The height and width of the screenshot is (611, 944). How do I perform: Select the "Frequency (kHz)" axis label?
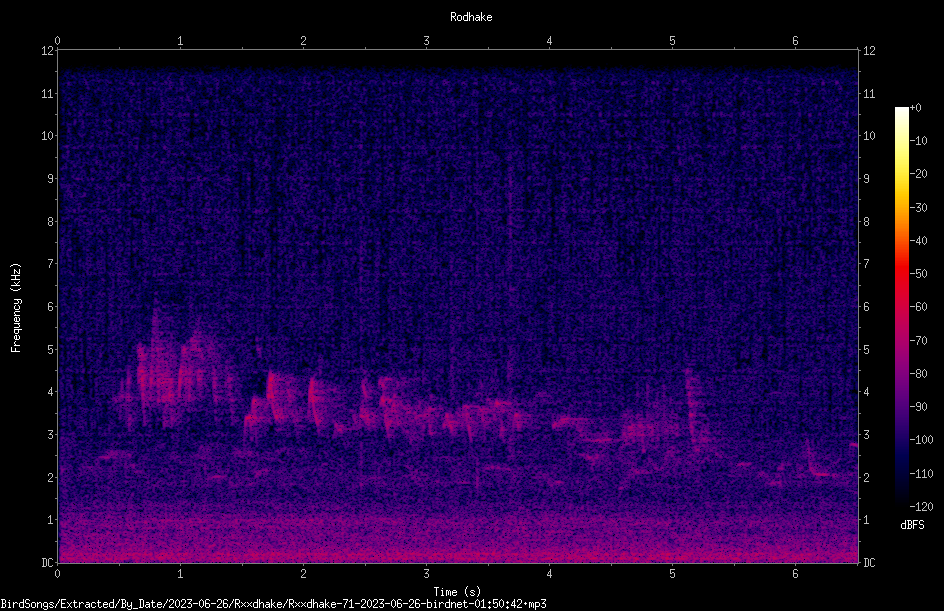click(16, 308)
